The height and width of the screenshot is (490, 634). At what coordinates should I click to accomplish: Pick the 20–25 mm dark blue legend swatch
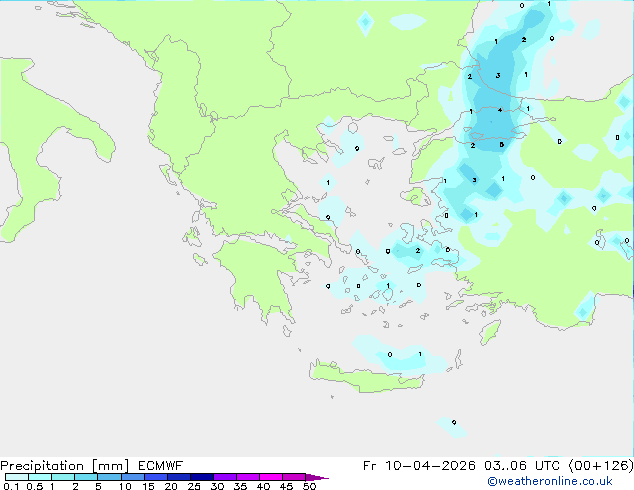click(179, 477)
